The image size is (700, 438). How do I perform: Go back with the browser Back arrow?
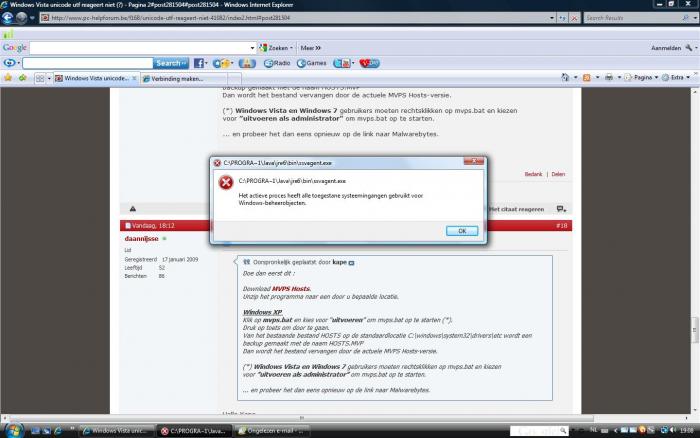(8, 18)
